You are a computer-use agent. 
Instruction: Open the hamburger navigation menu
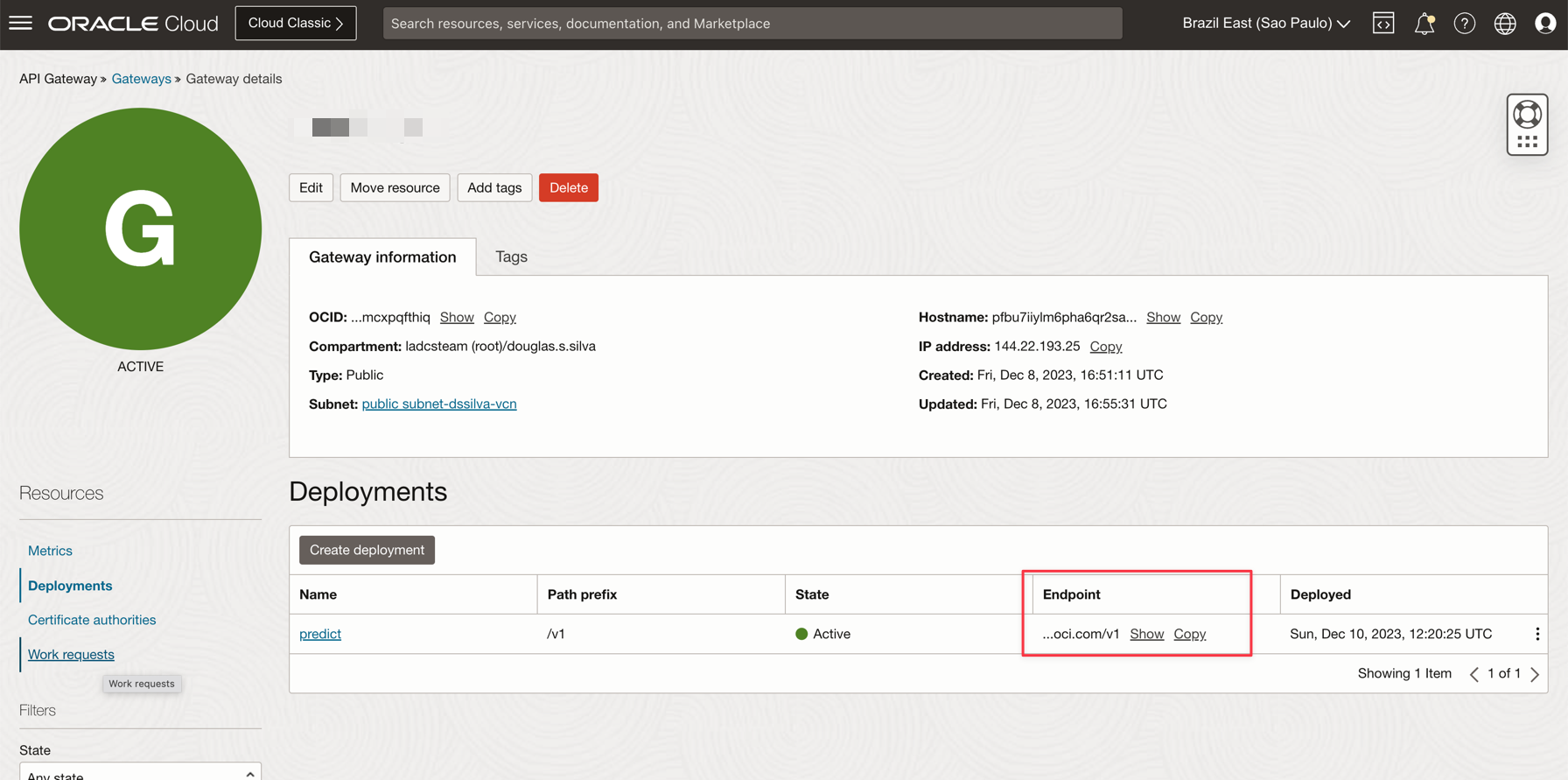point(20,23)
